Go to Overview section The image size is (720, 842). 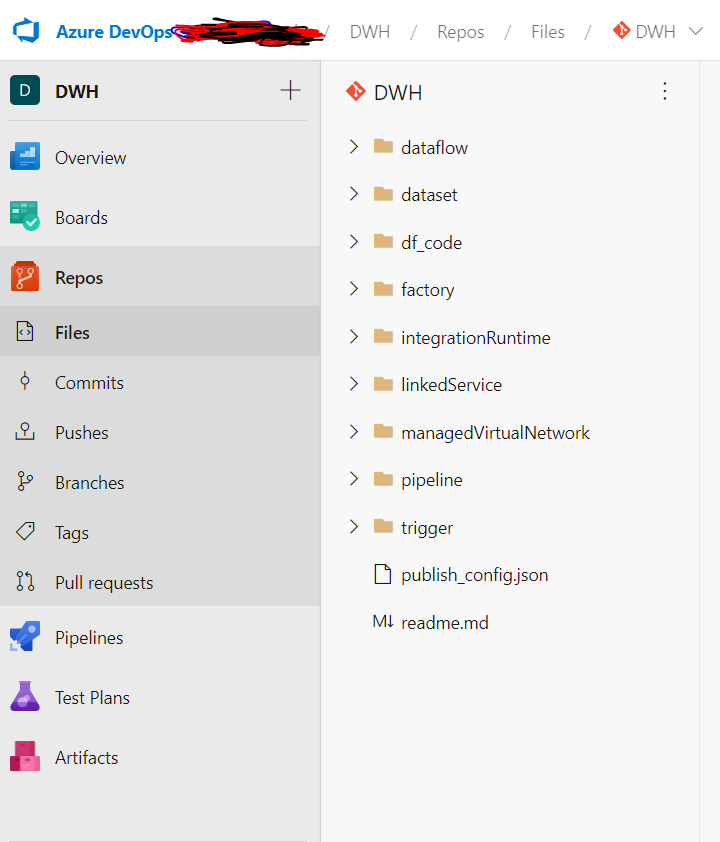click(91, 158)
